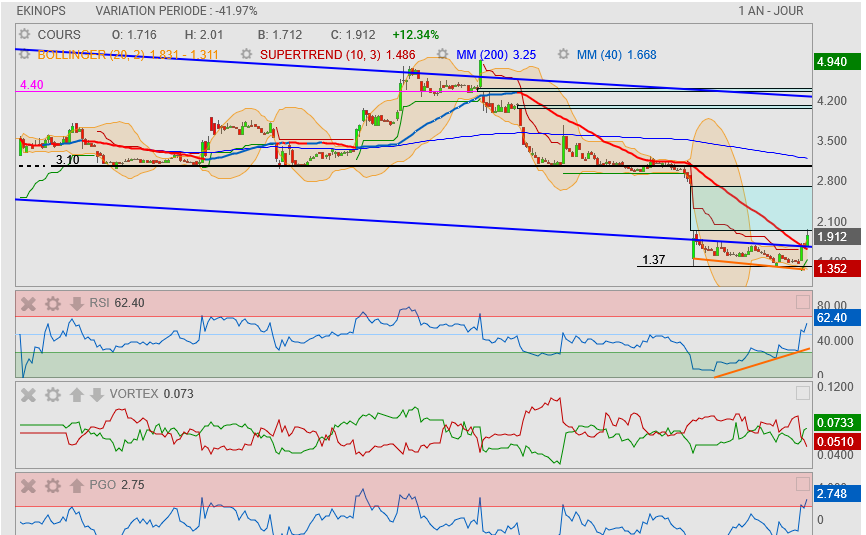The image size is (866, 535).
Task: Open MM (200) moving average settings gear
Action: coord(443,54)
